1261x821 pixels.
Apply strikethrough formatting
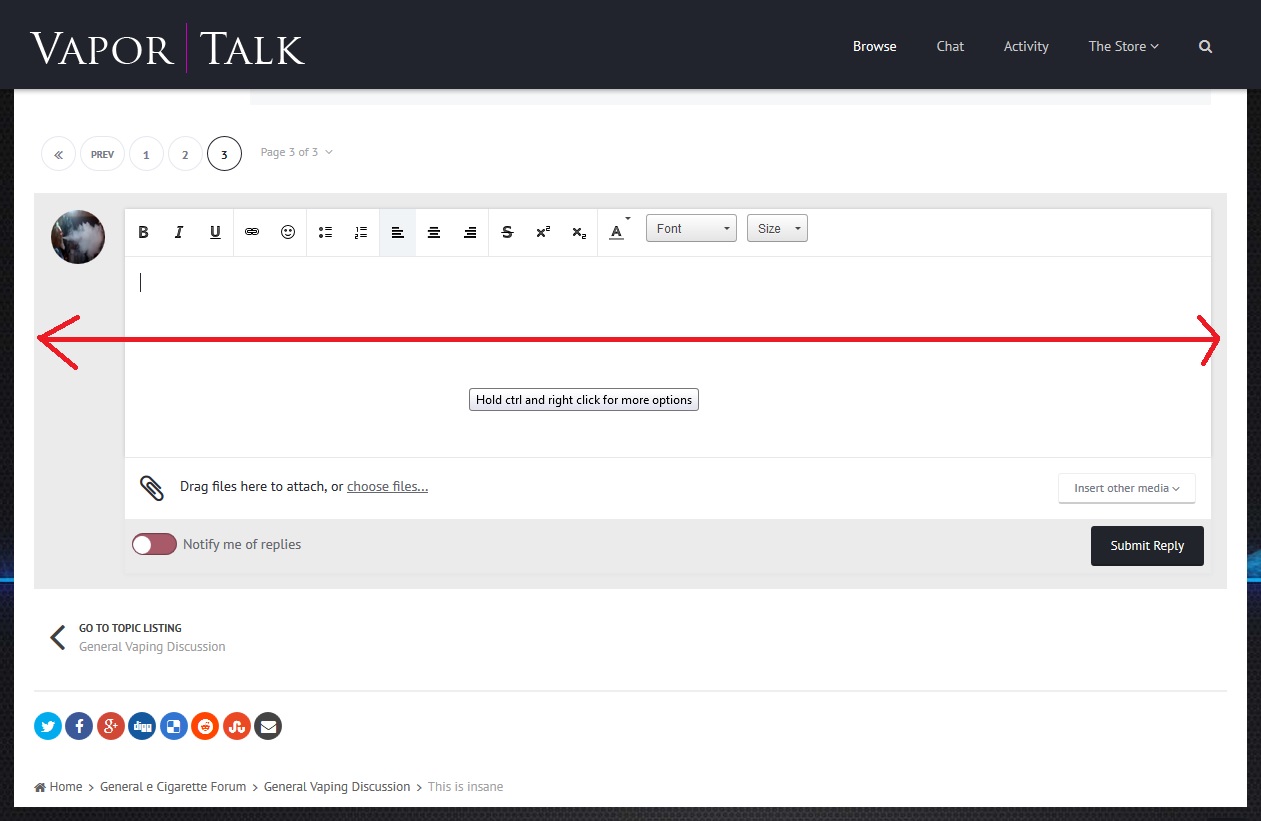507,232
